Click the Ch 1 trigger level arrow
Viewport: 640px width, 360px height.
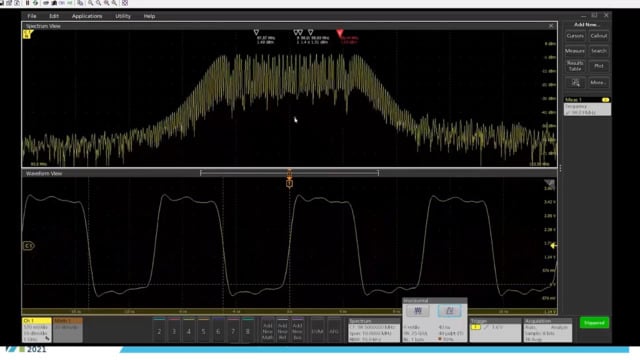point(553,246)
